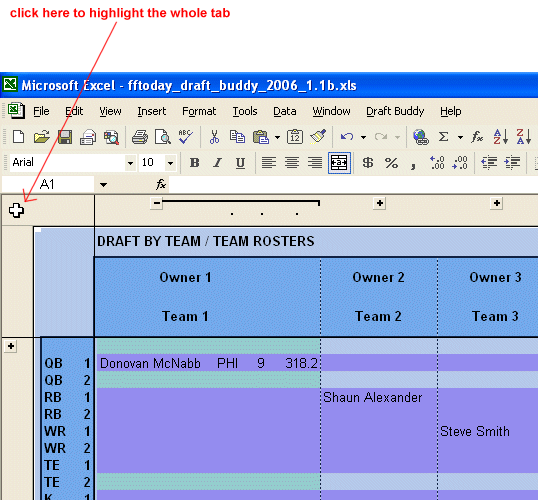Click the Permission/E-mail icon next to Save
This screenshot has height=500, width=538.
88,137
